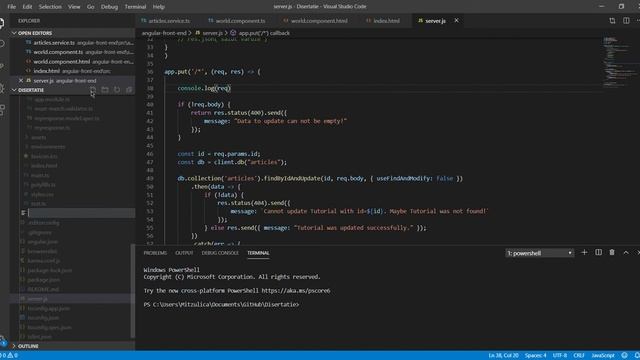Click the PowerShell terminal prompt line
Viewport: 640px width, 360px height.
coord(221,304)
